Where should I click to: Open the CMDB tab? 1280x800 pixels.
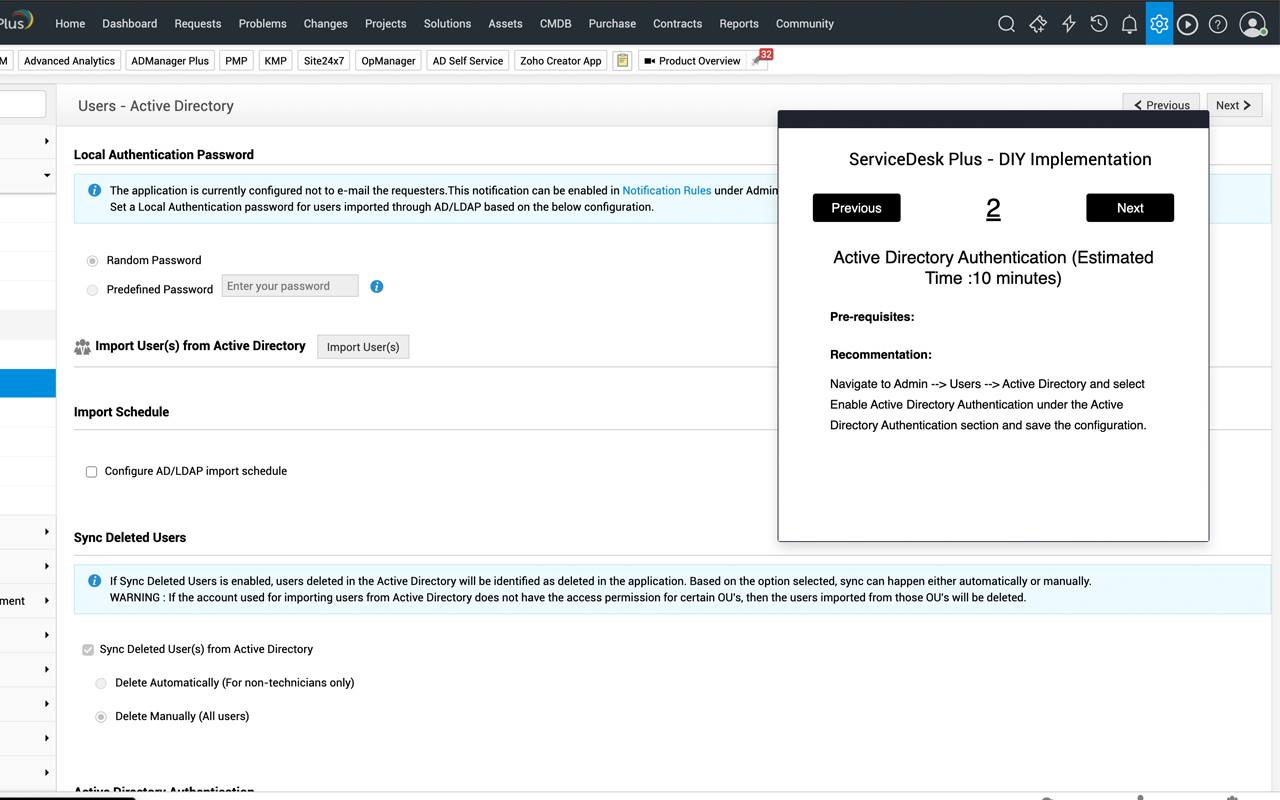[556, 23]
